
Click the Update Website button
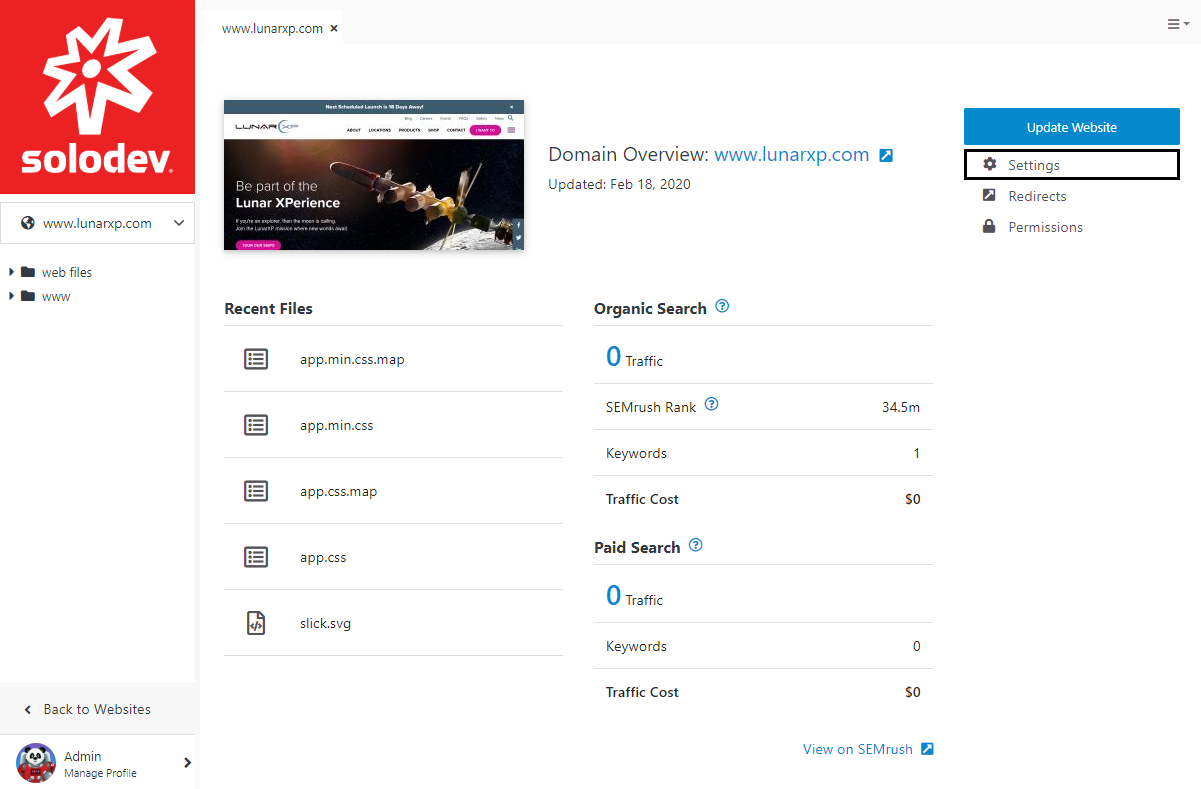[1072, 127]
